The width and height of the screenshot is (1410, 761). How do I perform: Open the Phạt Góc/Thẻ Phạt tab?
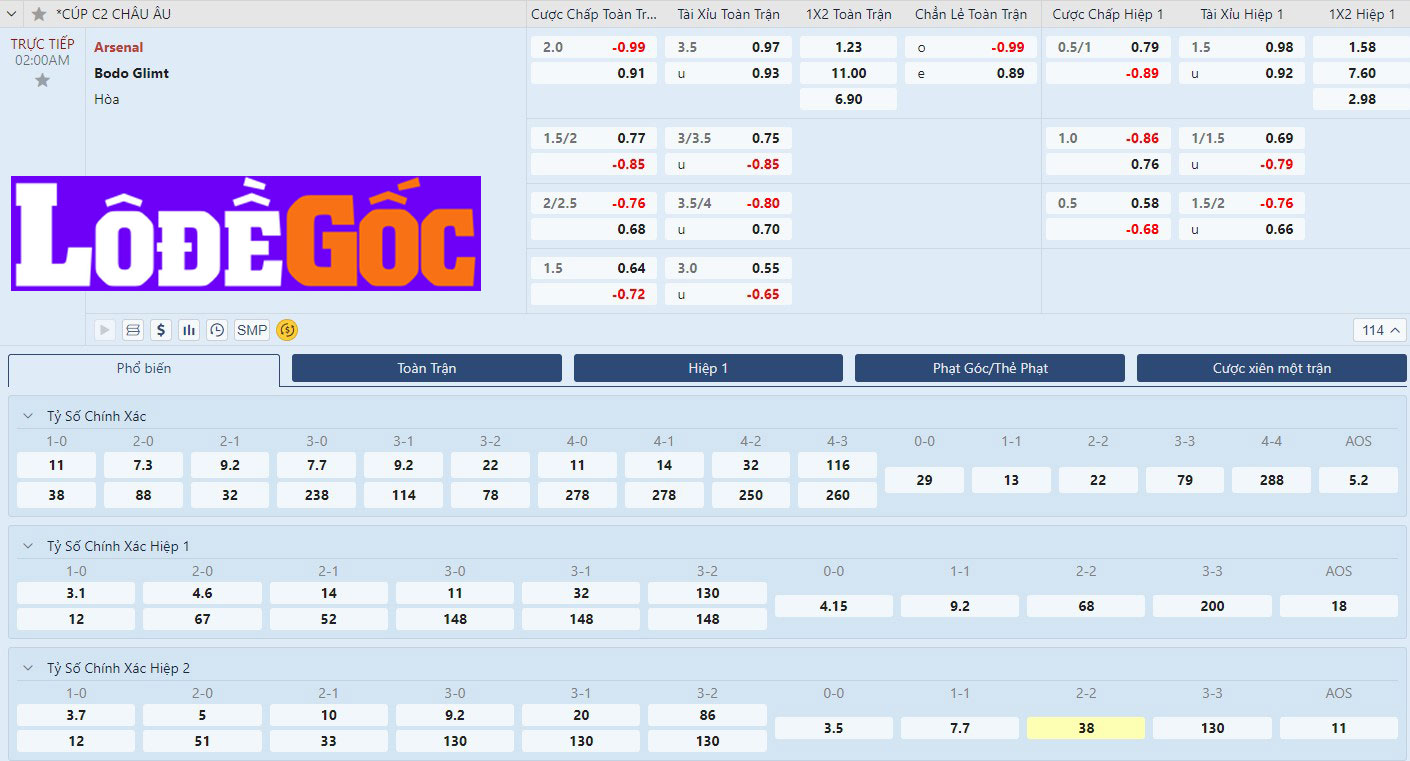click(x=990, y=368)
